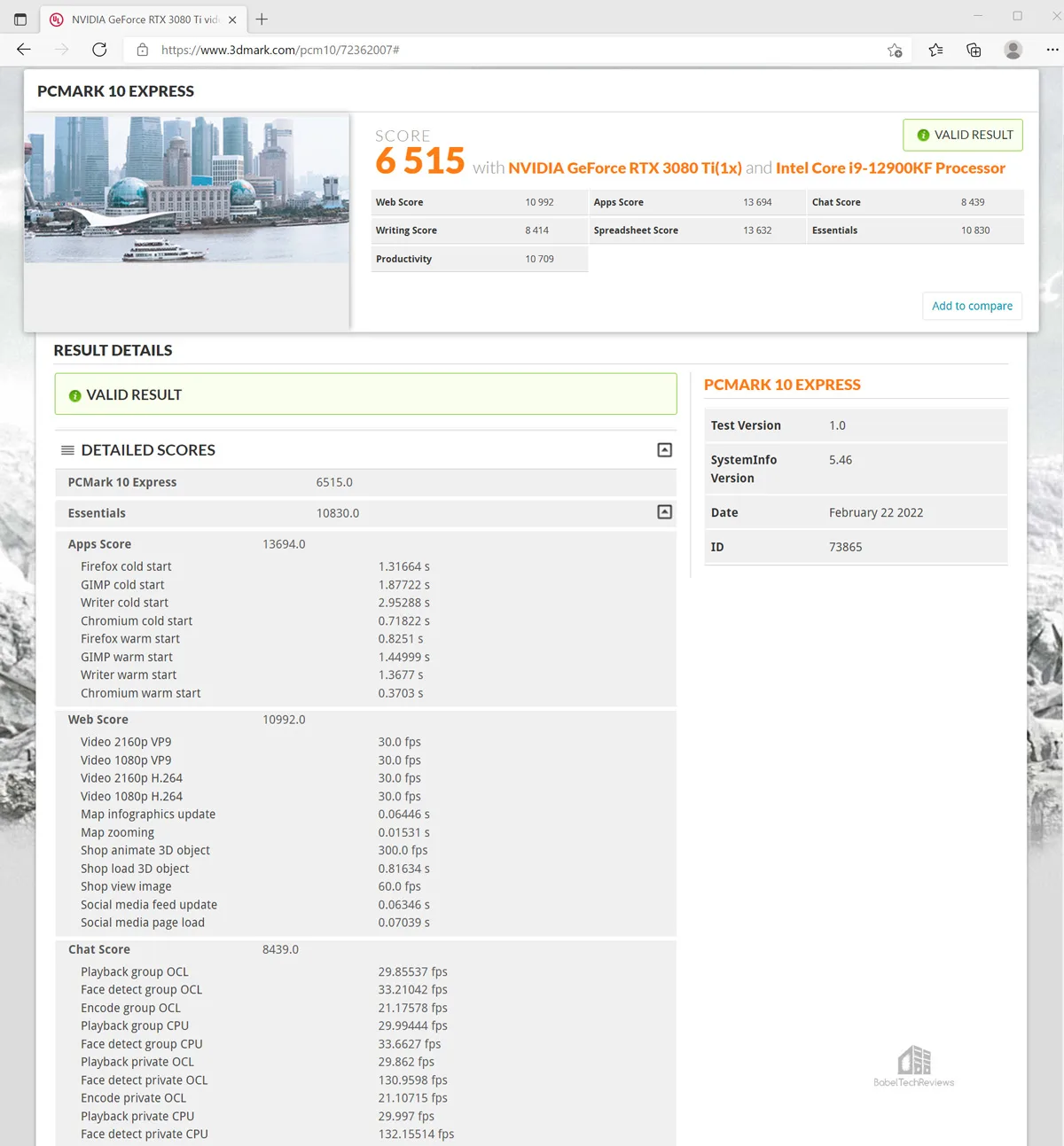Click the Chromium cold start row
The height and width of the screenshot is (1146, 1064).
(x=365, y=621)
